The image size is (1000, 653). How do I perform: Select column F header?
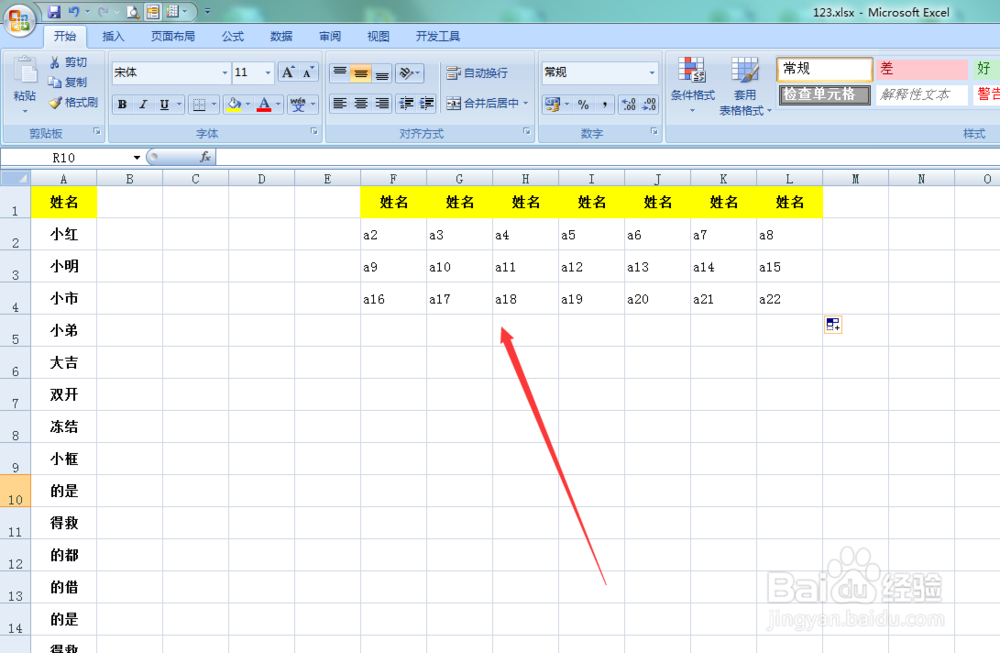click(393, 179)
